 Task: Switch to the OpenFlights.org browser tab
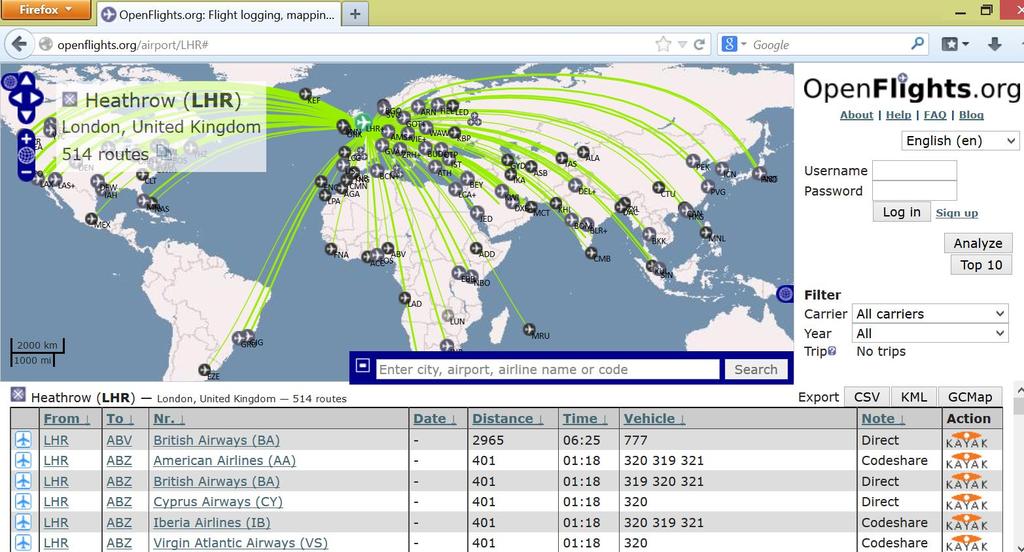(x=219, y=14)
